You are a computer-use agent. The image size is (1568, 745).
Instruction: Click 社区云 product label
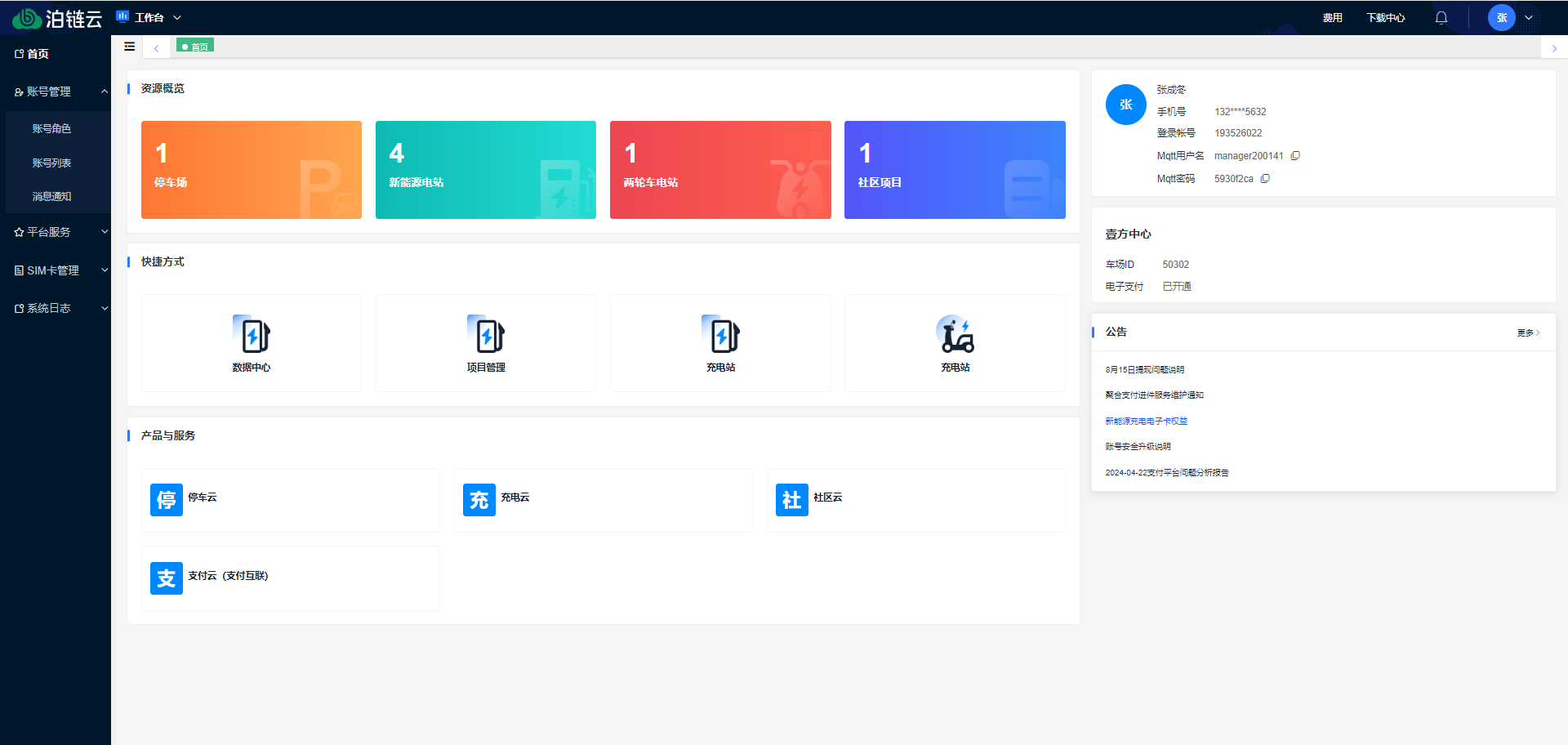[828, 497]
